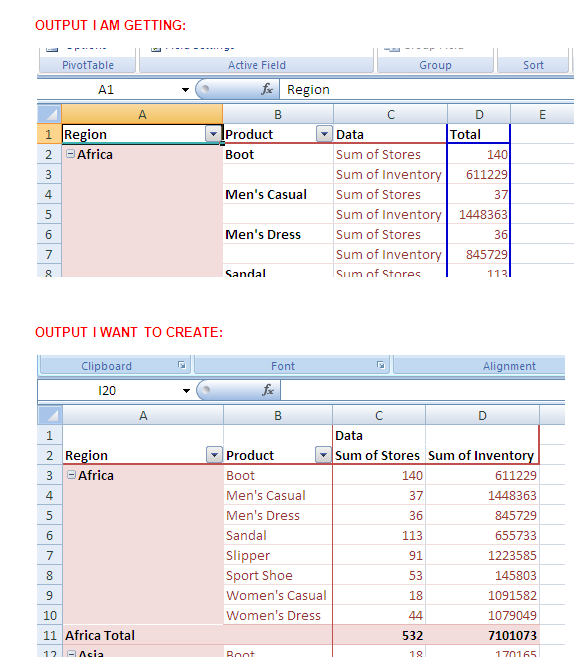Select the 'Women's Dress' product cell
Screen dimensions: 587x664
pyautogui.click(x=278, y=615)
